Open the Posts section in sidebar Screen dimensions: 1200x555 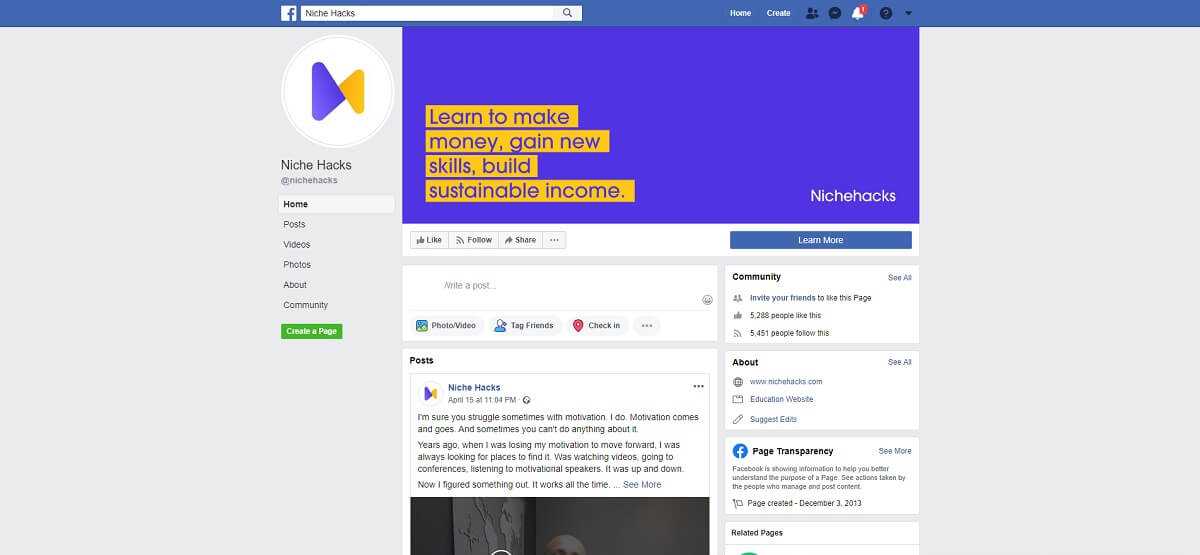(294, 224)
